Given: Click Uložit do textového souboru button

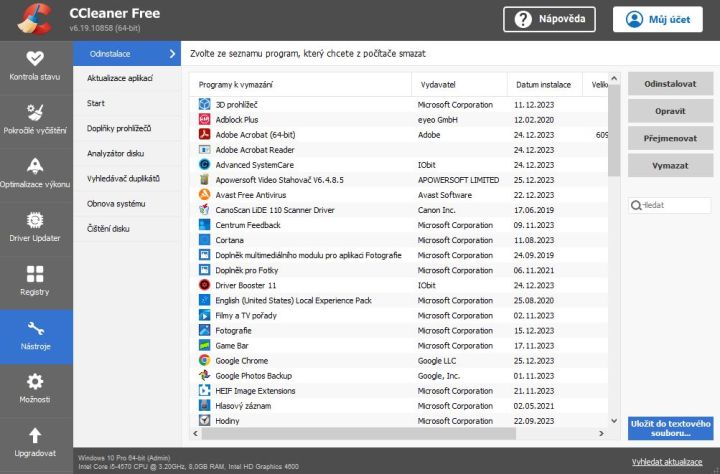Looking at the screenshot, I should pyautogui.click(x=670, y=428).
